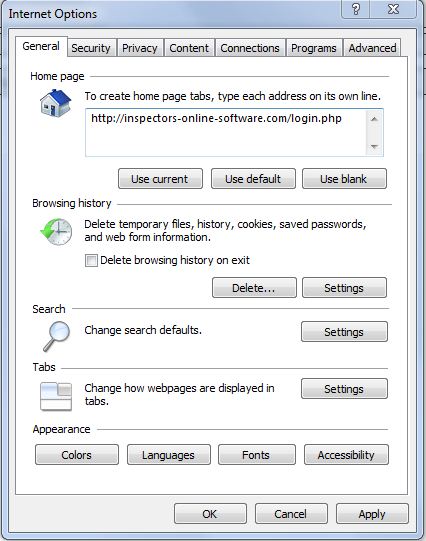Open the Delete... browsing history dialog
426x541 pixels.
click(x=254, y=288)
